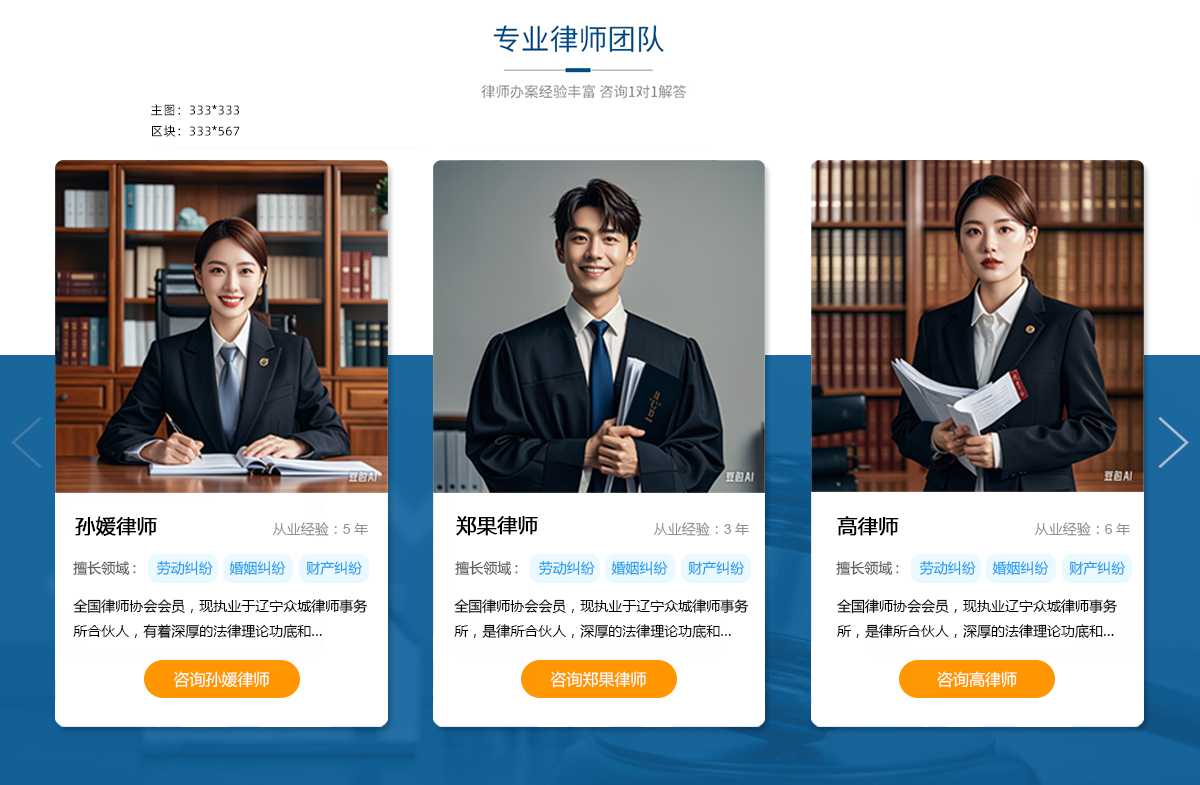Image resolution: width=1200 pixels, height=785 pixels.
Task: Select 婚姻纠纷 tag on 郑果律师's card
Action: [639, 568]
